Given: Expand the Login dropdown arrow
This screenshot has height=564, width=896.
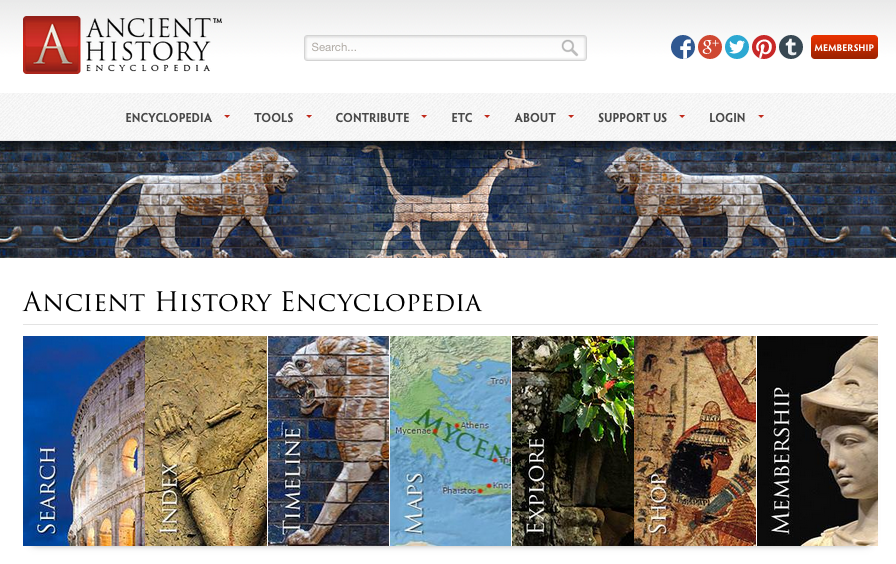Looking at the screenshot, I should [x=761, y=117].
